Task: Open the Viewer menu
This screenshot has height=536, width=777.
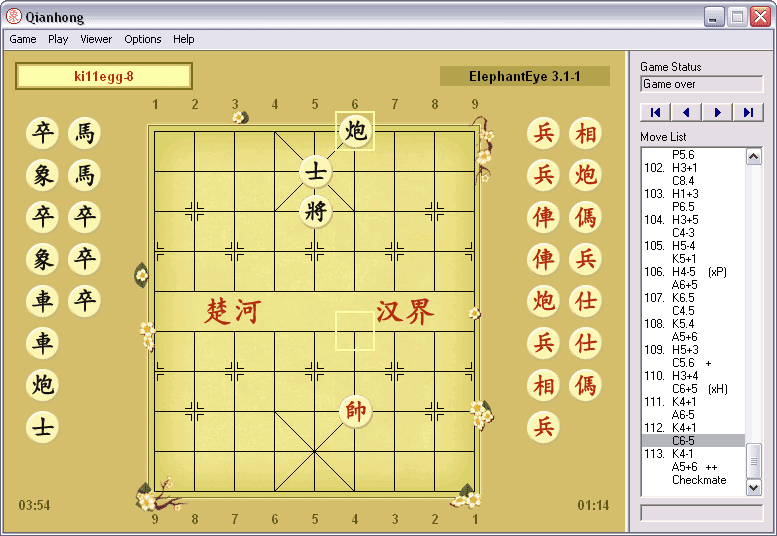Action: click(x=96, y=39)
